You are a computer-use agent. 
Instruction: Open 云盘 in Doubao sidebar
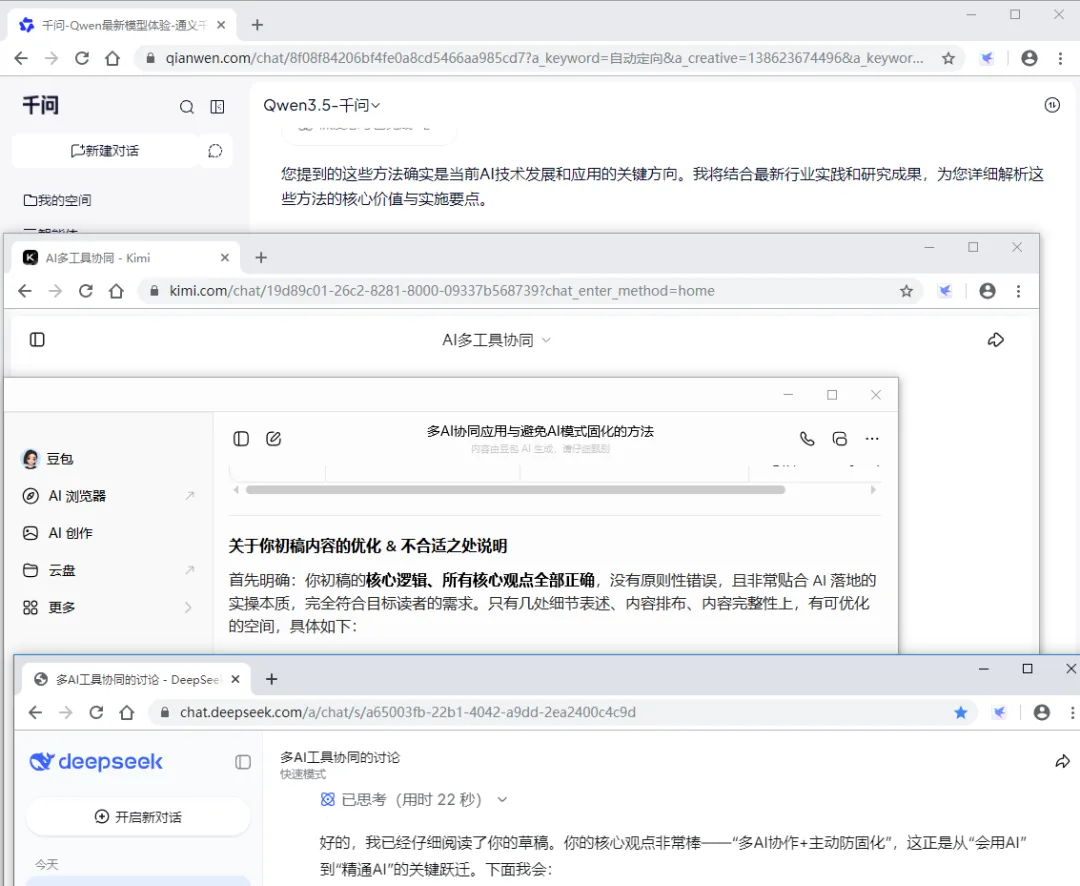point(62,570)
